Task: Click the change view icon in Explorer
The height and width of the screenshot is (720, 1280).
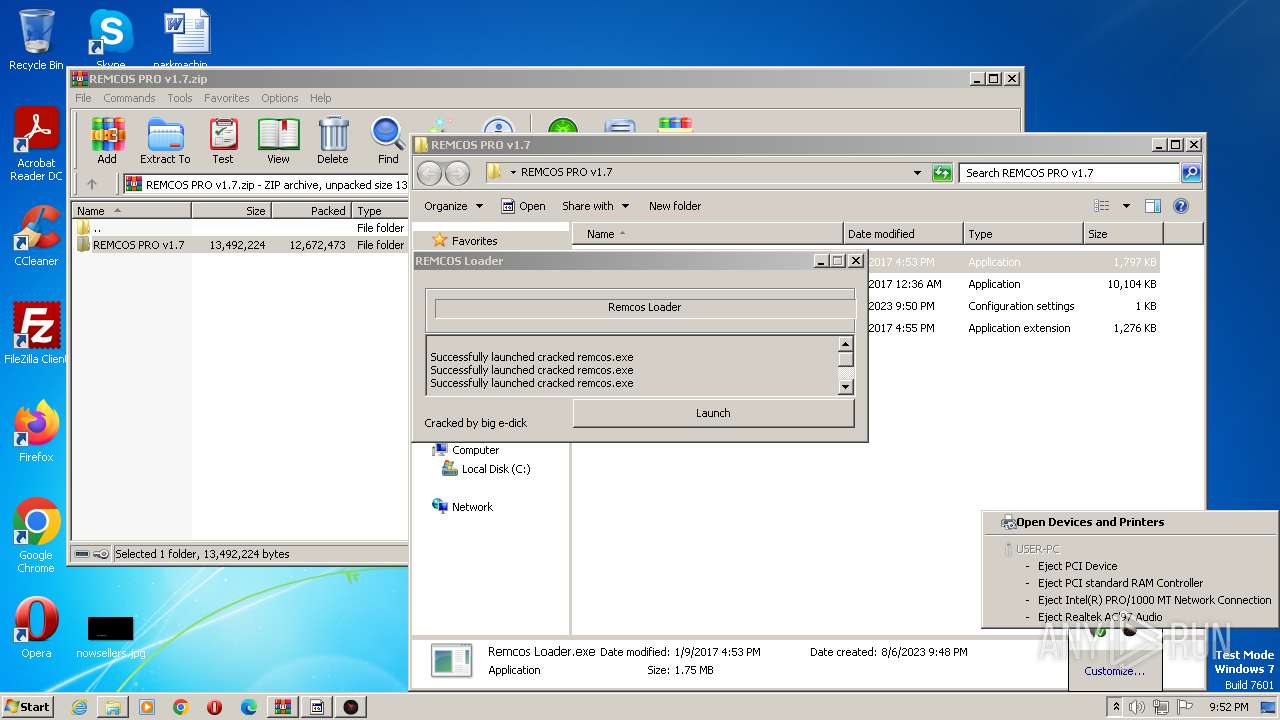Action: [x=1102, y=206]
